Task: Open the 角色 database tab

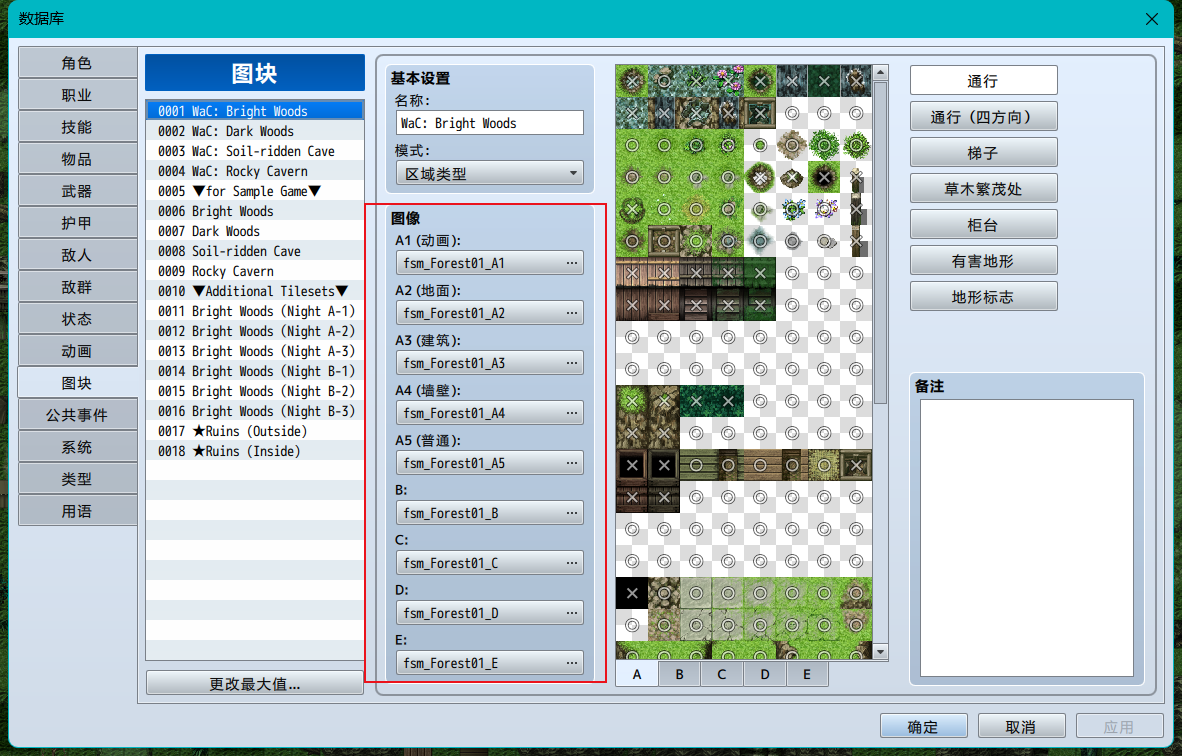Action: point(77,63)
